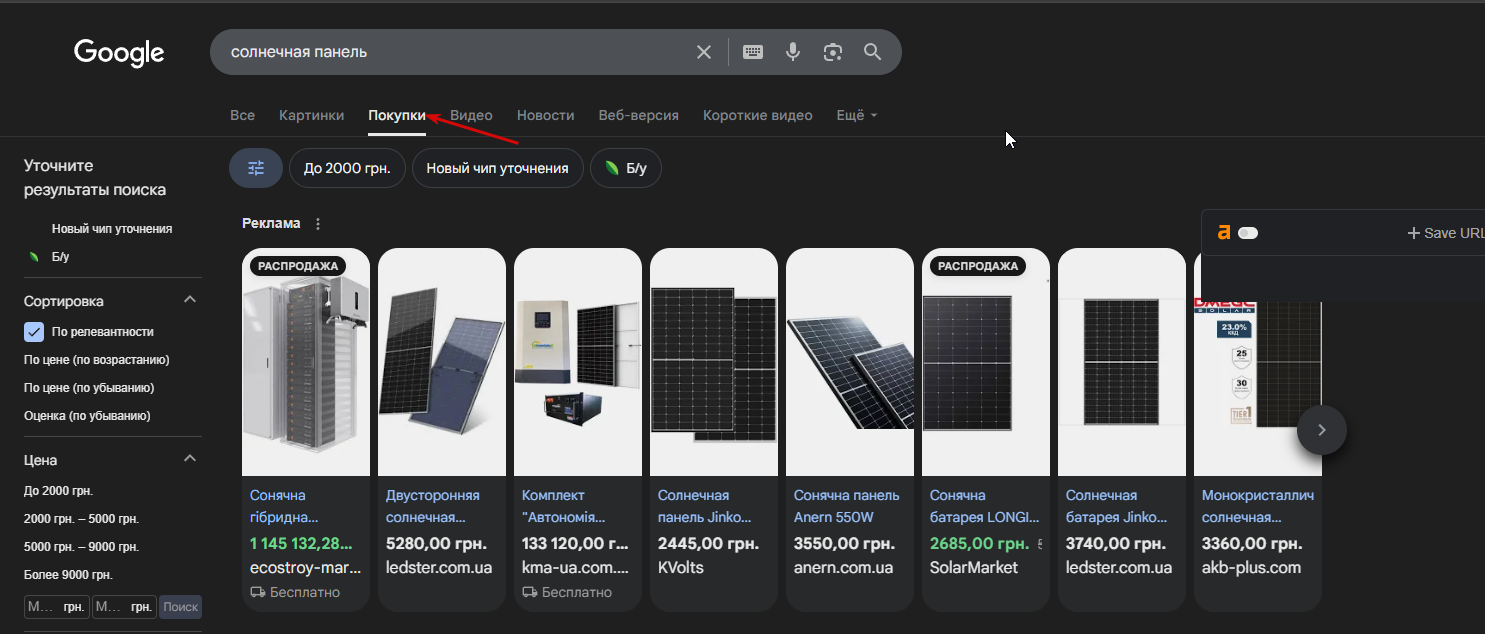The width and height of the screenshot is (1485, 634).
Task: Click seller anern.com.ua
Action: click(844, 568)
